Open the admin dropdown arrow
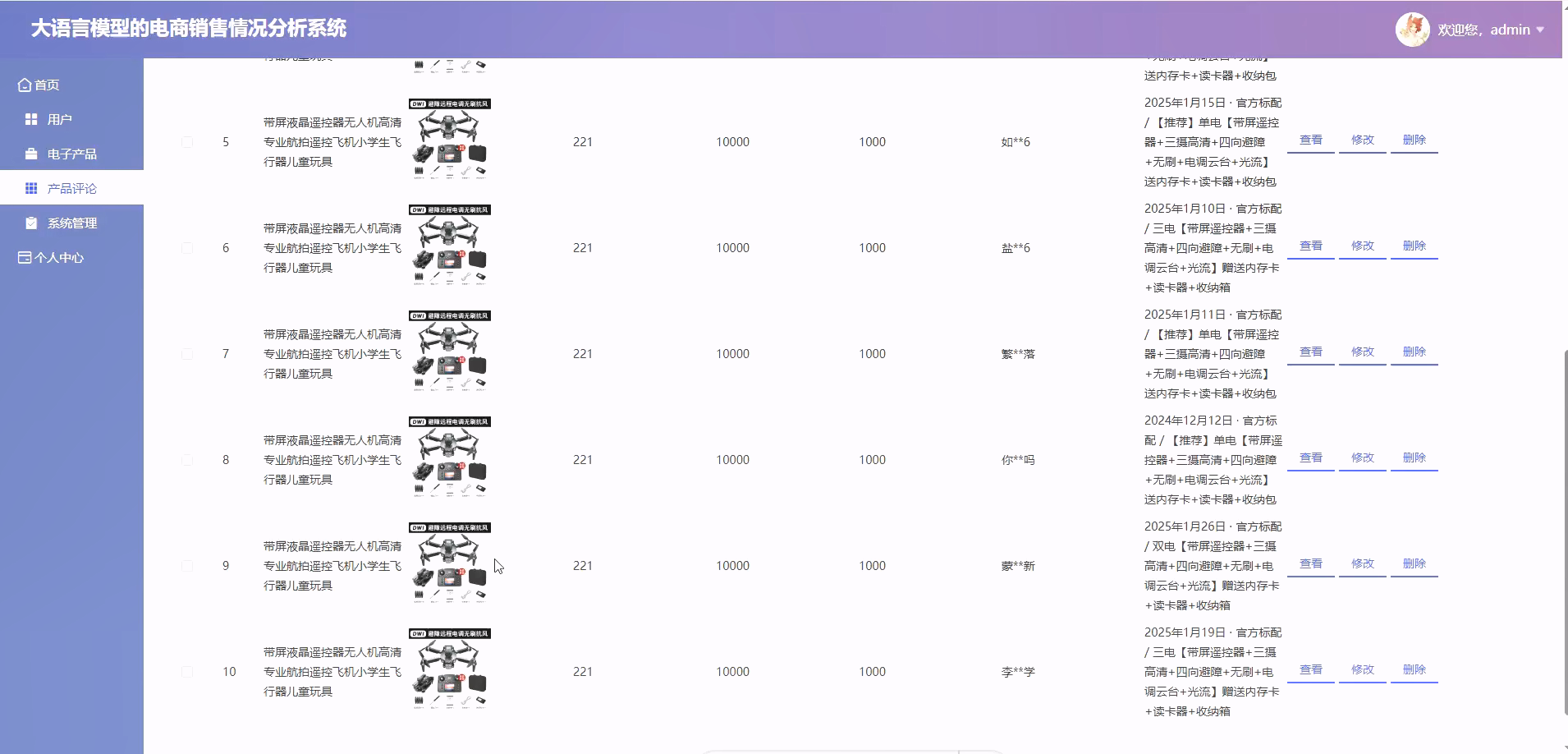This screenshot has height=754, width=1568. [1540, 30]
